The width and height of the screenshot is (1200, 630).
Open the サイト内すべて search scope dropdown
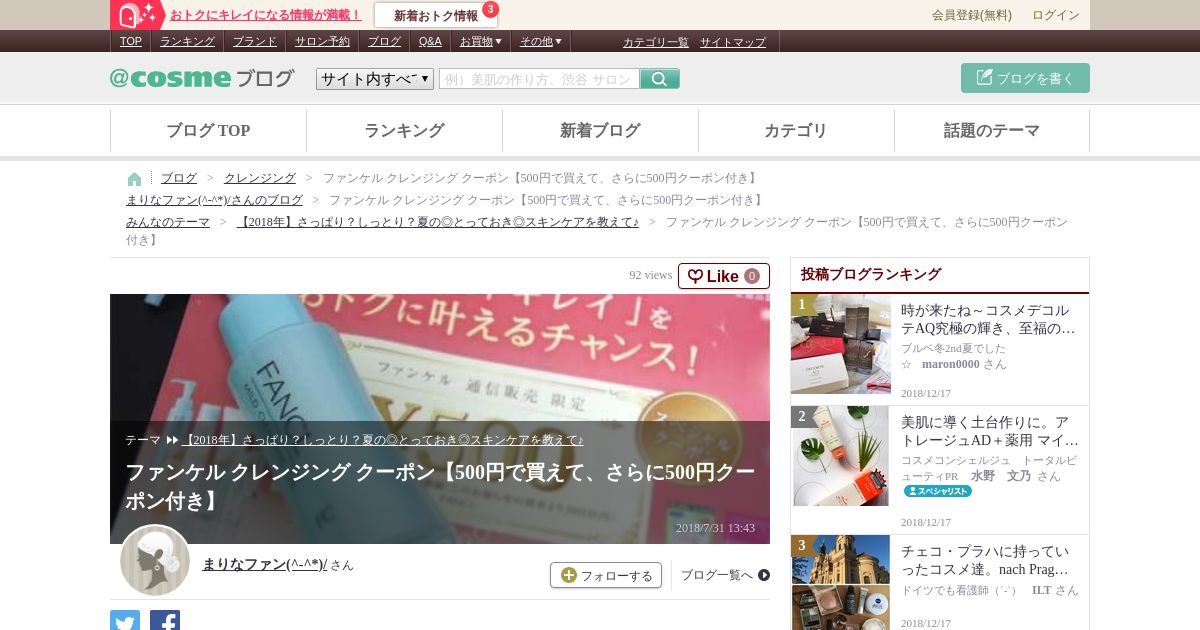[375, 79]
